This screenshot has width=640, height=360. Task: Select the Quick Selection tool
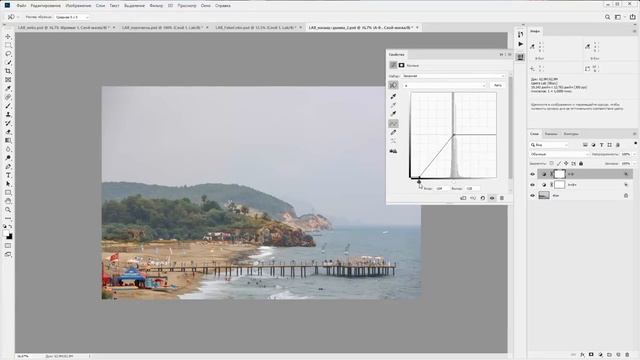pyautogui.click(x=8, y=62)
